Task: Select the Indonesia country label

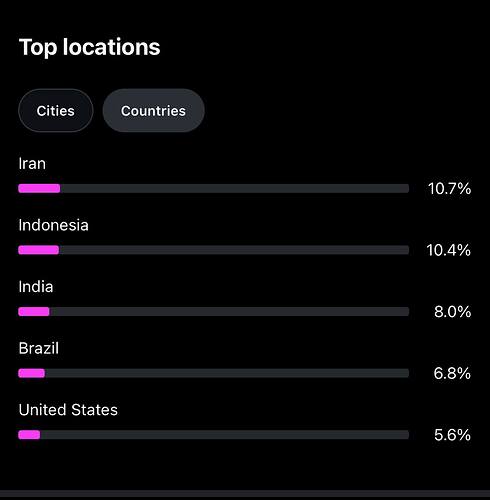Action: (x=54, y=225)
